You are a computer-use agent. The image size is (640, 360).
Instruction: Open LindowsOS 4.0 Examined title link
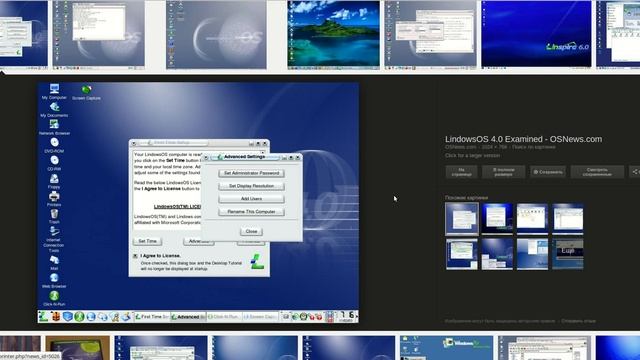(523, 139)
